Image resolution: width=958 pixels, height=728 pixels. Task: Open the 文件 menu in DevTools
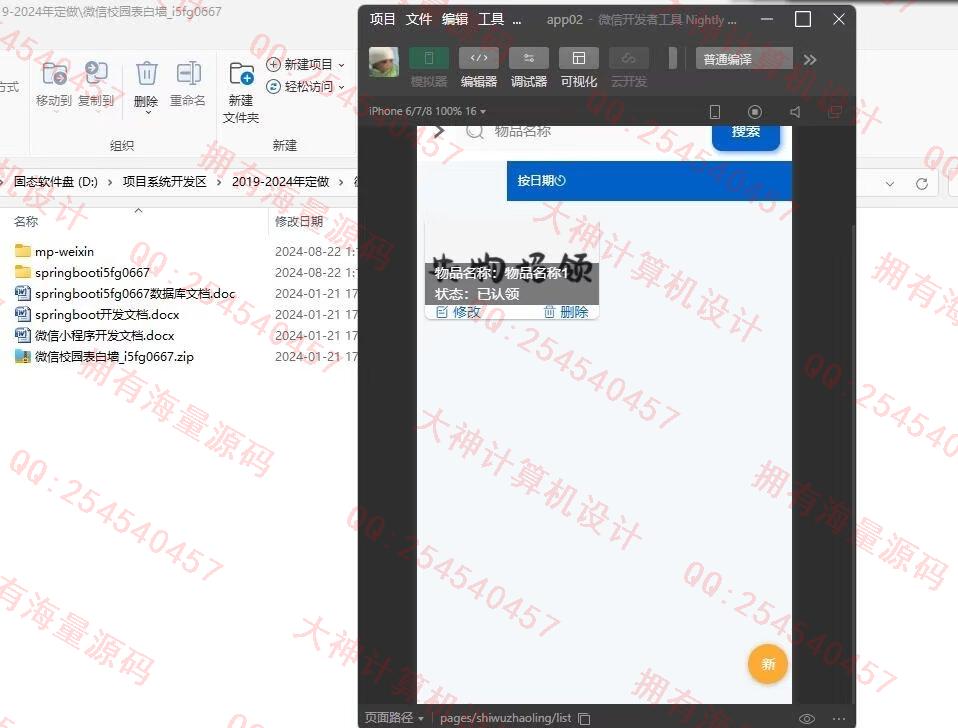[419, 20]
